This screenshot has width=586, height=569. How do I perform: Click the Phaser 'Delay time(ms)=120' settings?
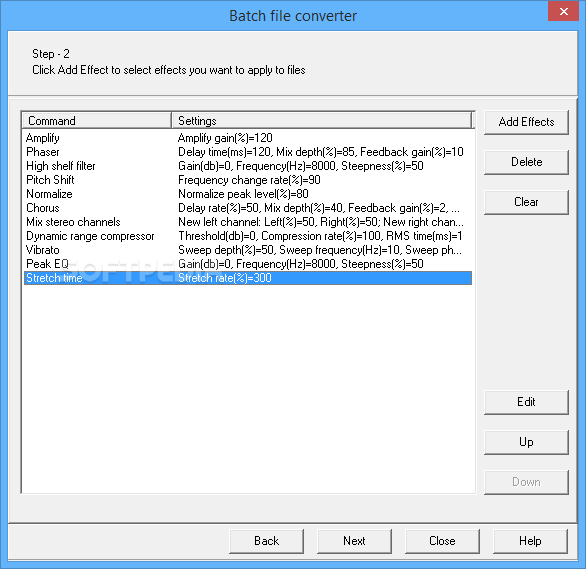click(321, 152)
